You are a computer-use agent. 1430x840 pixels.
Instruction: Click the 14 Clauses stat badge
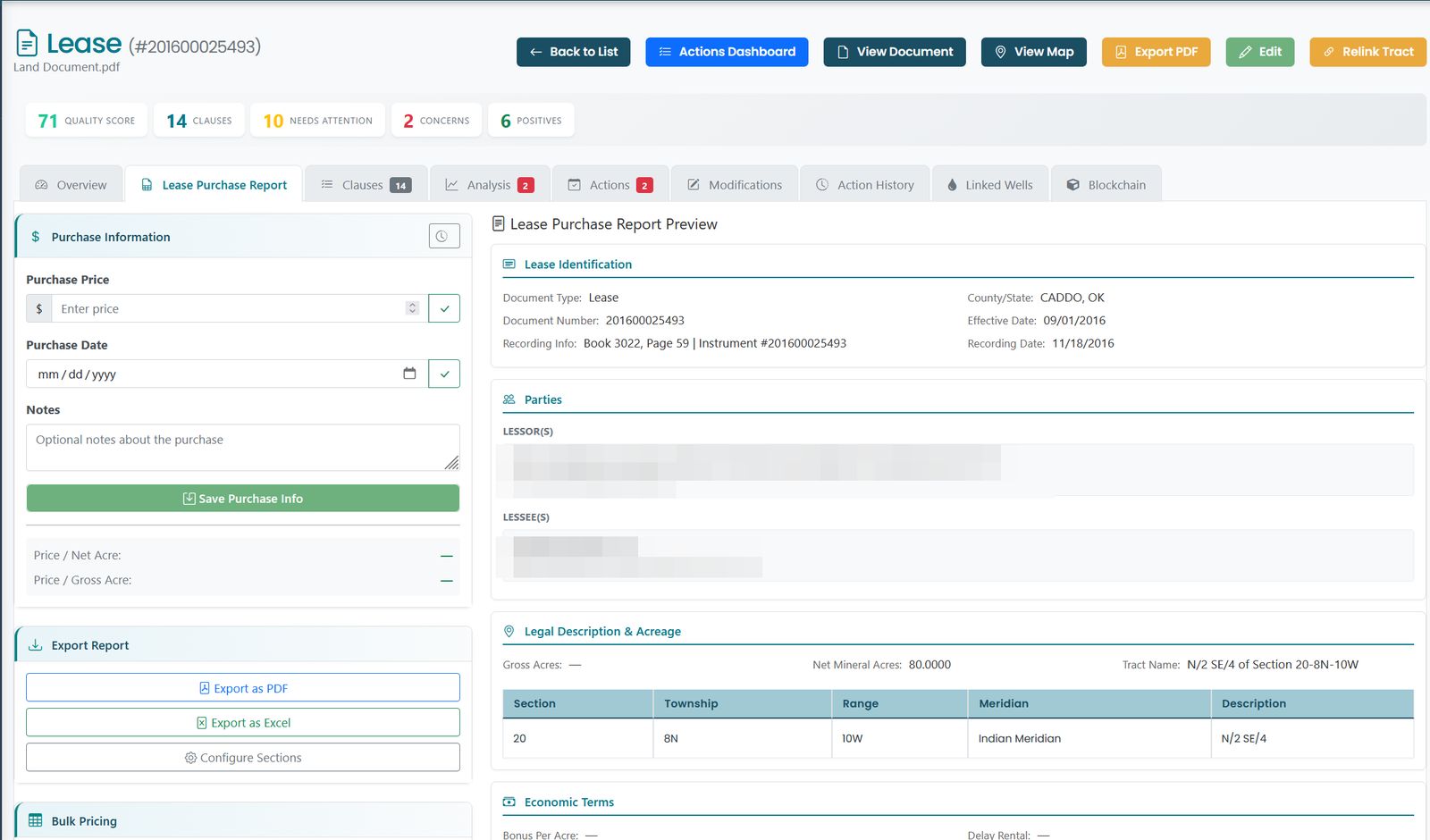click(199, 120)
